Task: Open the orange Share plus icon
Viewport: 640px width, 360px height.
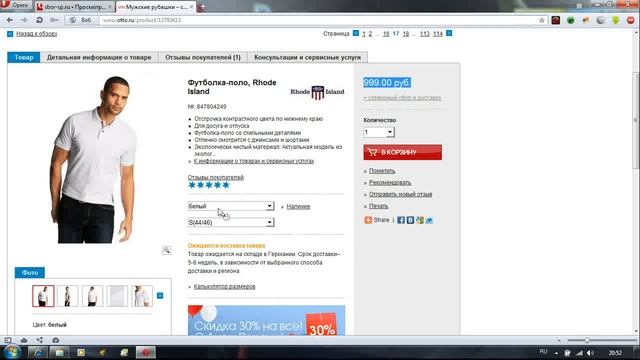Action: [368, 220]
